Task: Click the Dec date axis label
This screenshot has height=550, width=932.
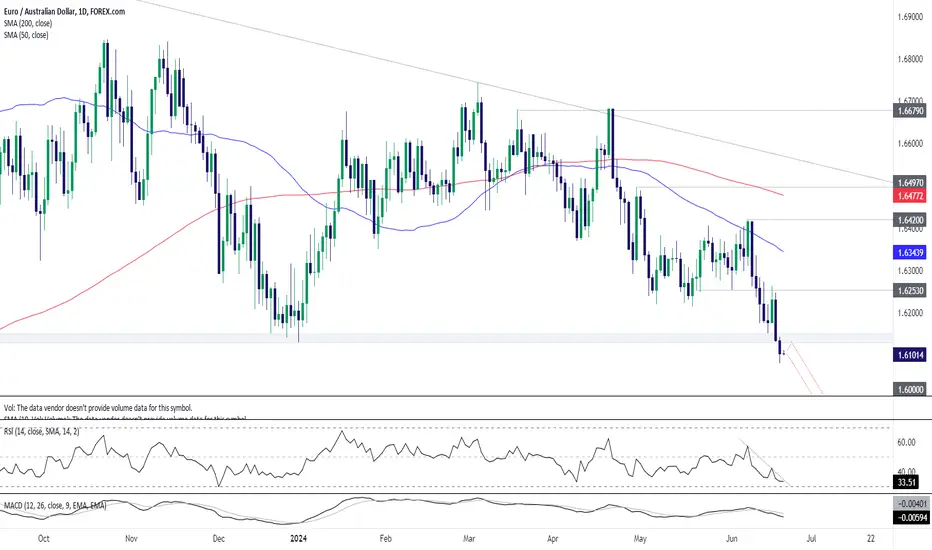Action: tap(219, 539)
